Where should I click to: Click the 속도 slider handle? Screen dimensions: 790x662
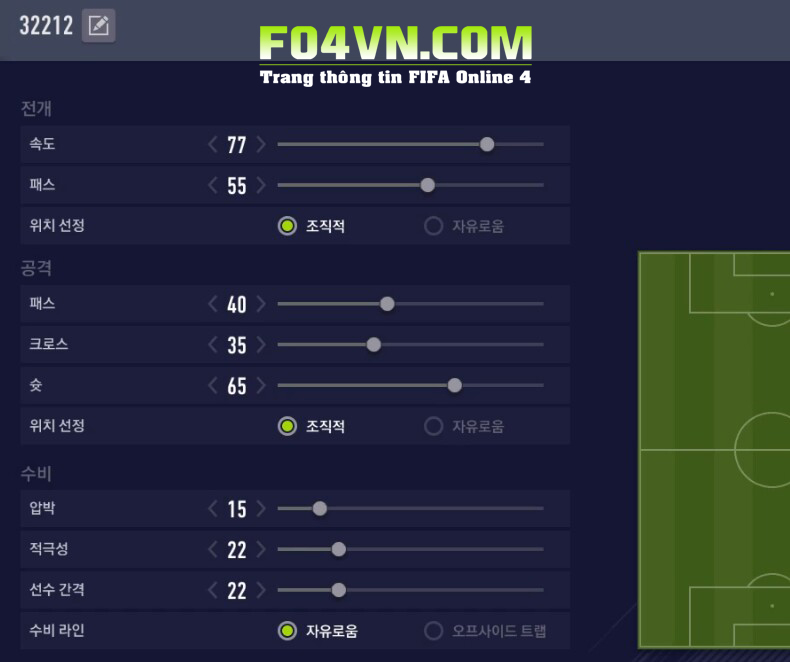coord(487,144)
